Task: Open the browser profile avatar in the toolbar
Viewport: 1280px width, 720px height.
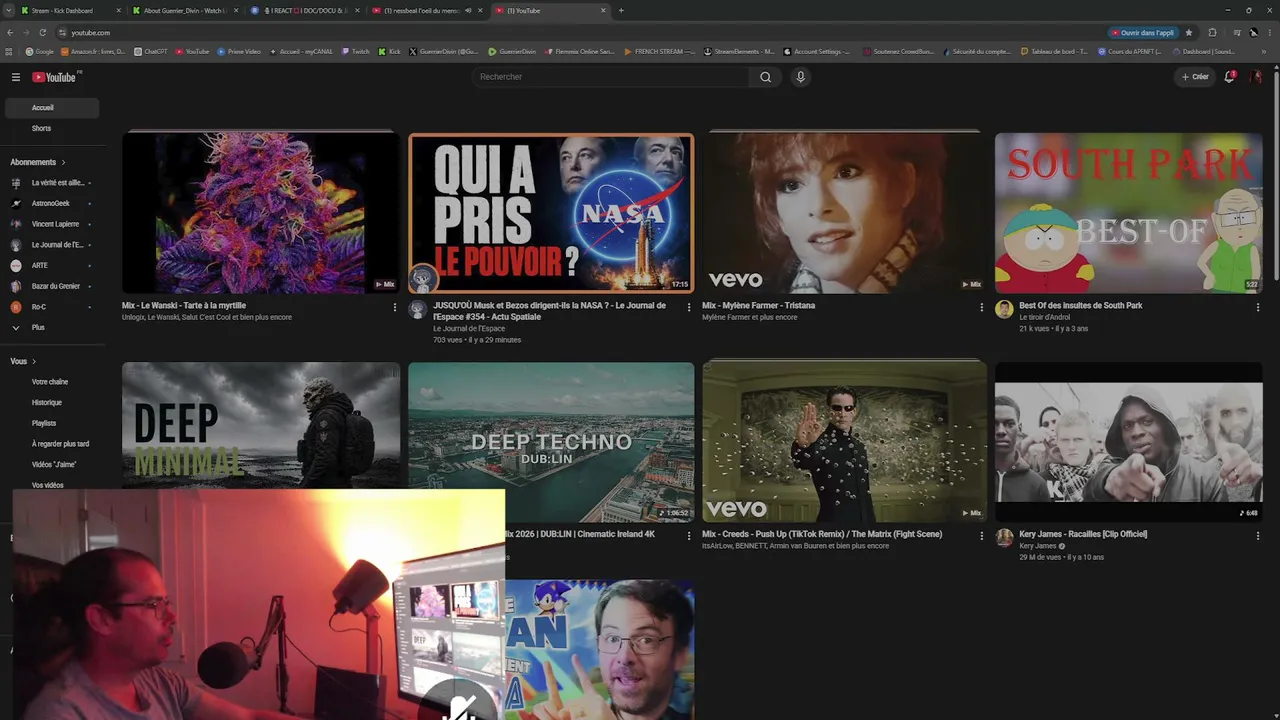Action: pos(1253,32)
